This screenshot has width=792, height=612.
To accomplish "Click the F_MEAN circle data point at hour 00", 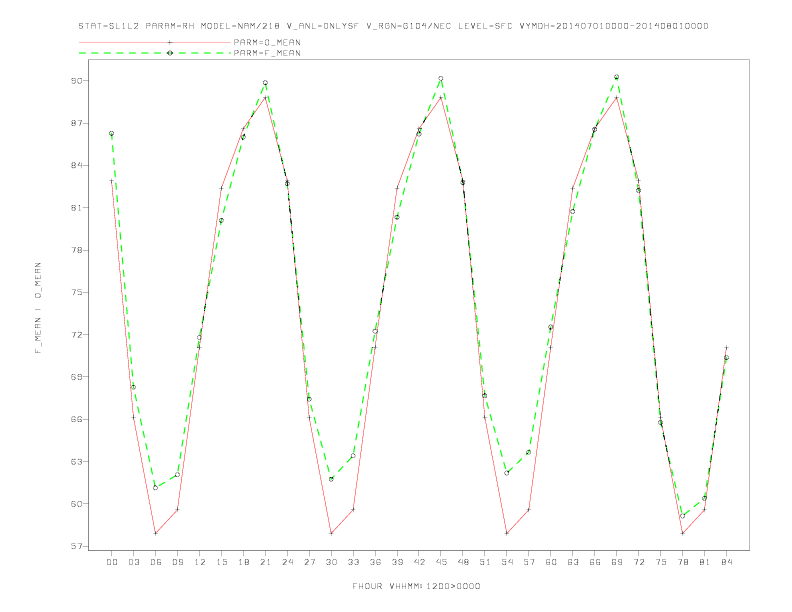I will pos(112,134).
